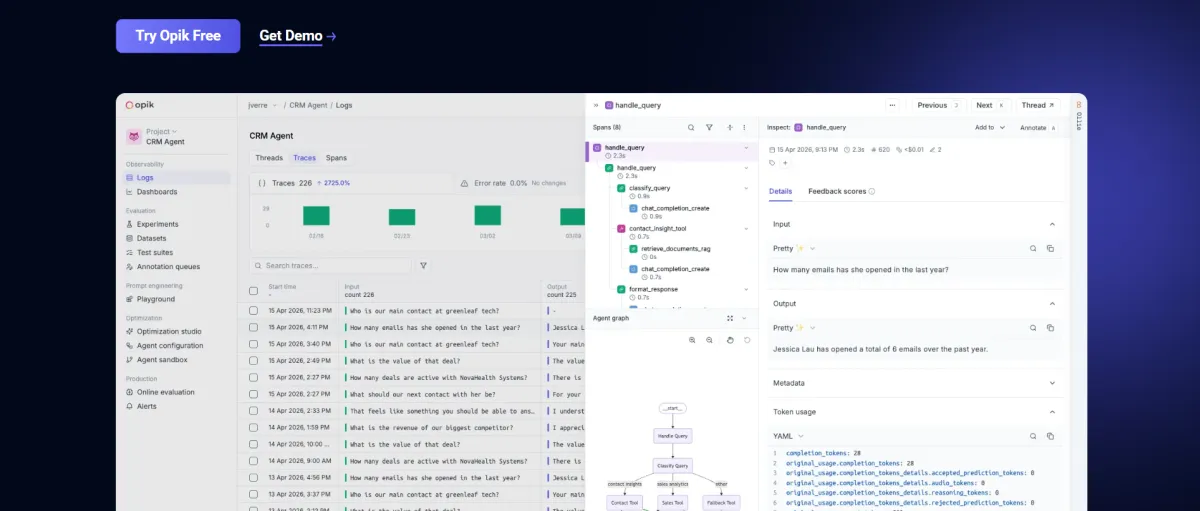Sort by Start time column header
This screenshot has width=1200, height=511.
tap(283, 287)
